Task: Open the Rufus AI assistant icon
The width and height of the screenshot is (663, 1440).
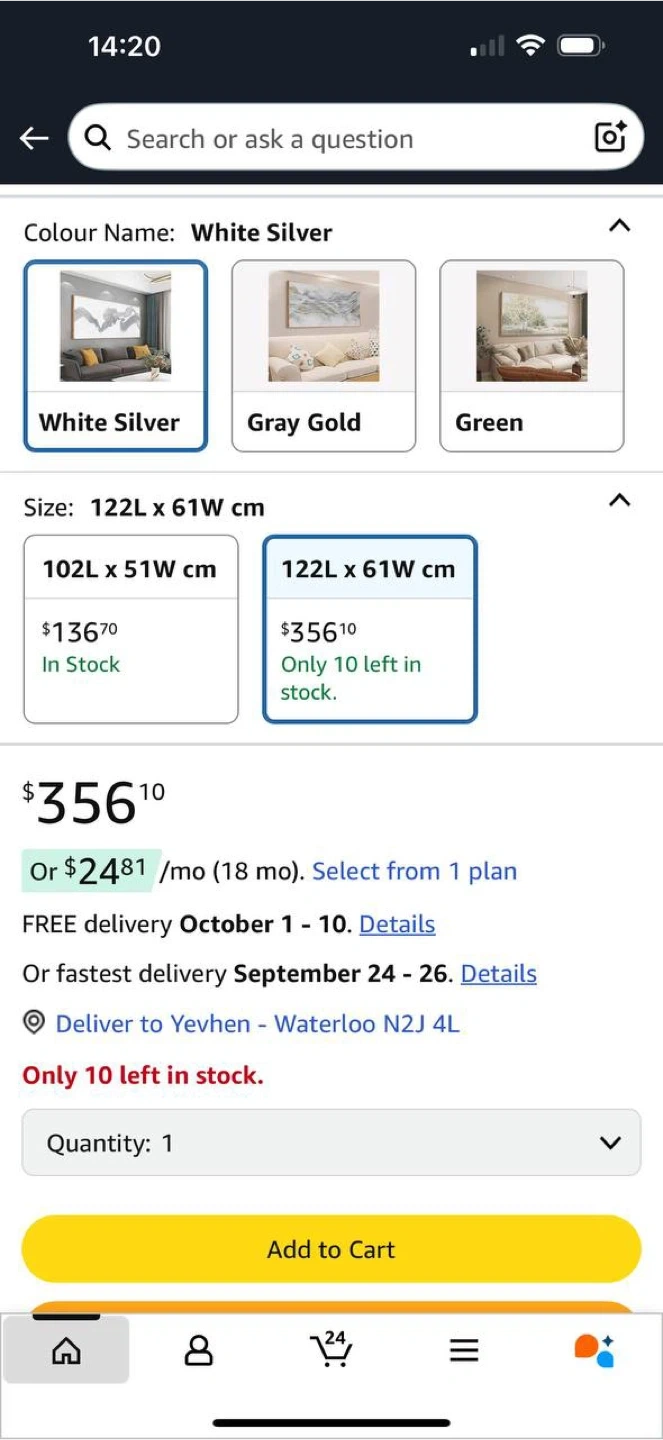Action: 594,1350
